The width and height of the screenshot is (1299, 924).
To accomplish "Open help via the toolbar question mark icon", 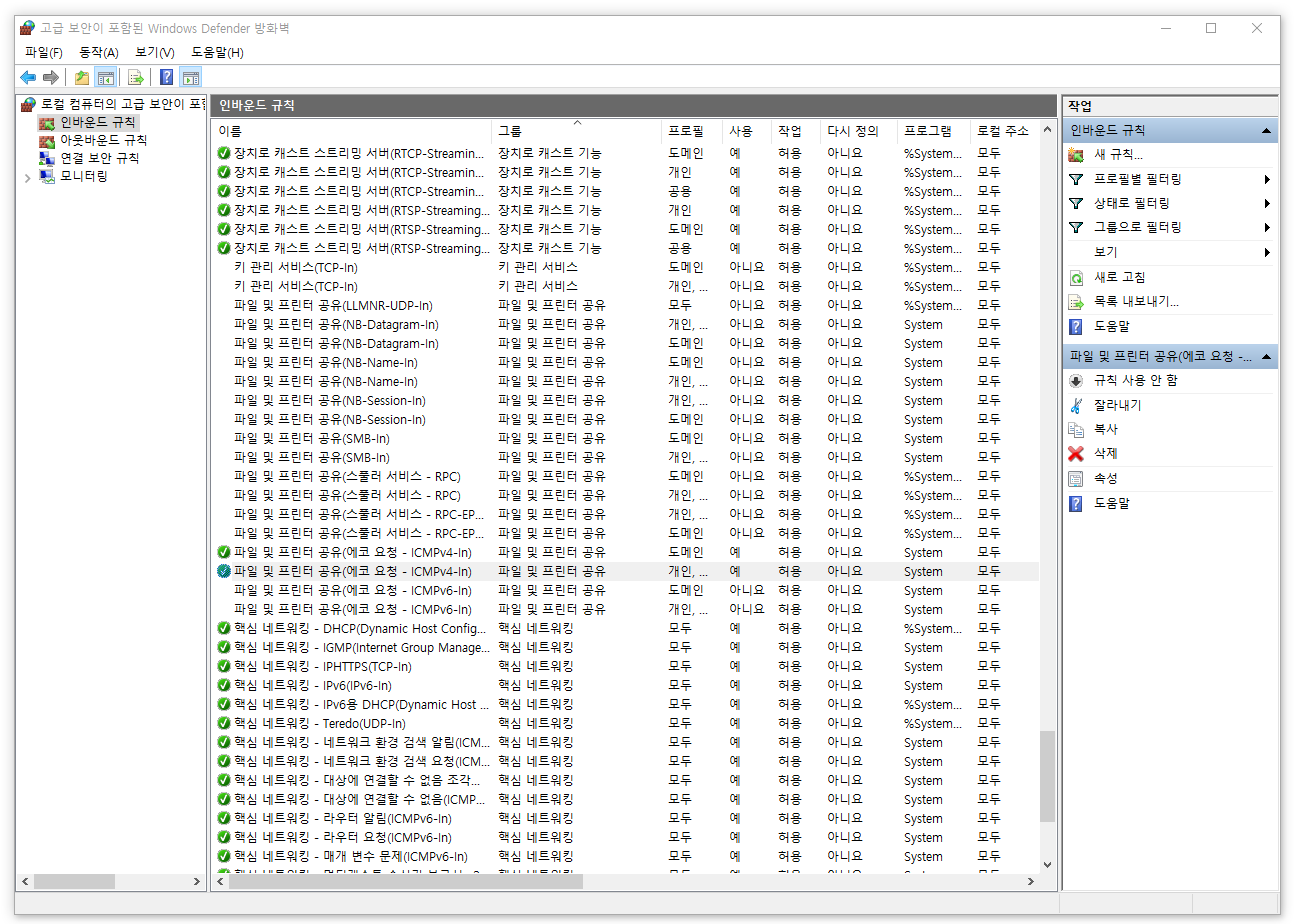I will (167, 78).
